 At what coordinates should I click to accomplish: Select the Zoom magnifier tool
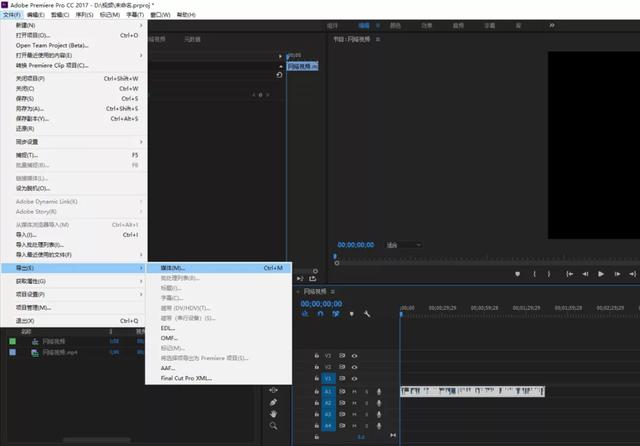point(273,426)
